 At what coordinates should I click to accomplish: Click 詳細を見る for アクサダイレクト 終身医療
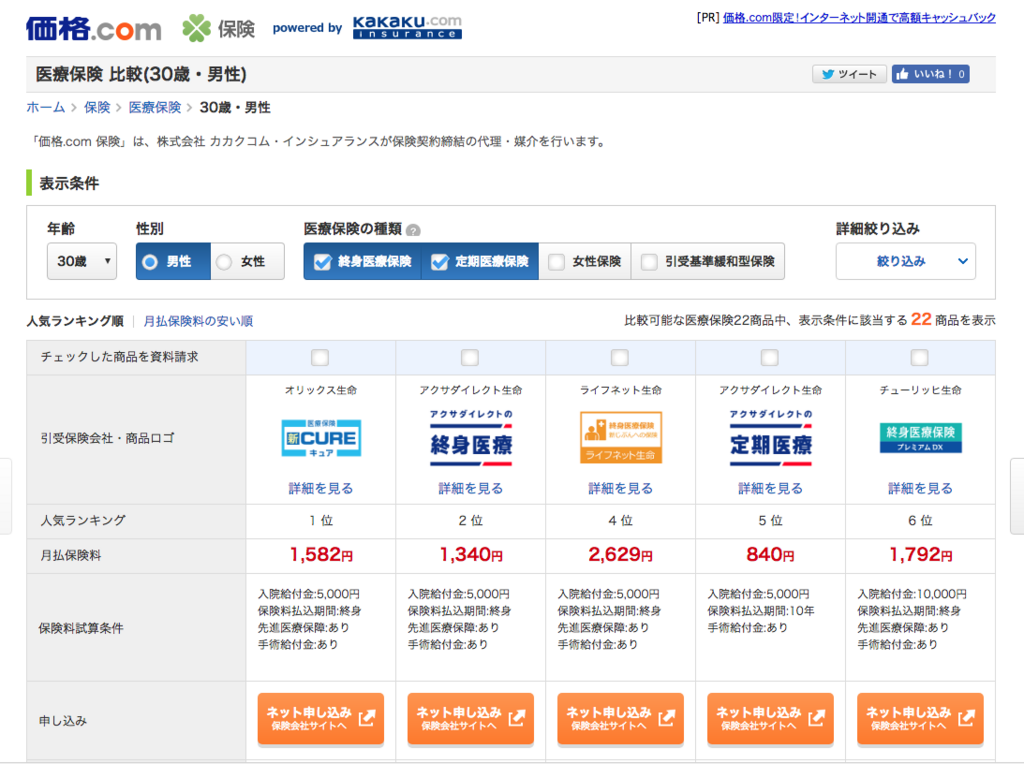click(470, 488)
